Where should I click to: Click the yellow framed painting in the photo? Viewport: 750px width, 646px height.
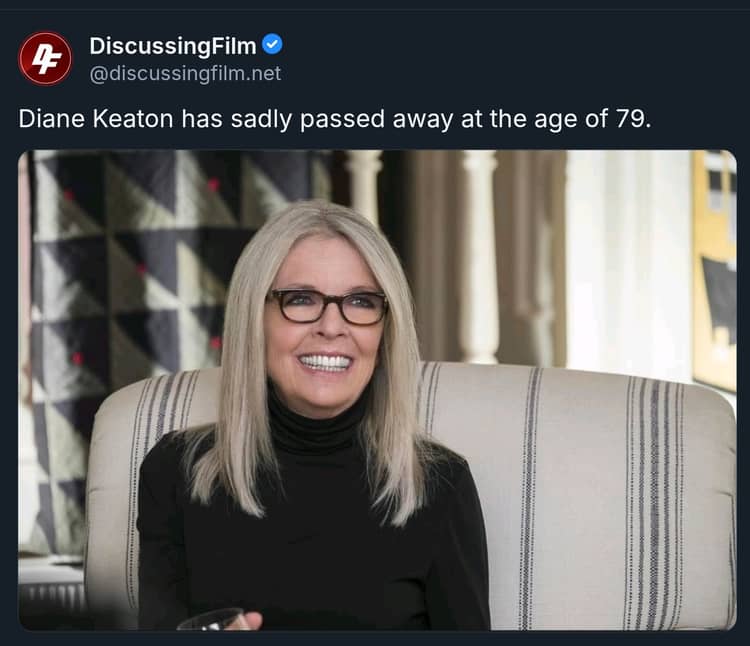tap(714, 270)
